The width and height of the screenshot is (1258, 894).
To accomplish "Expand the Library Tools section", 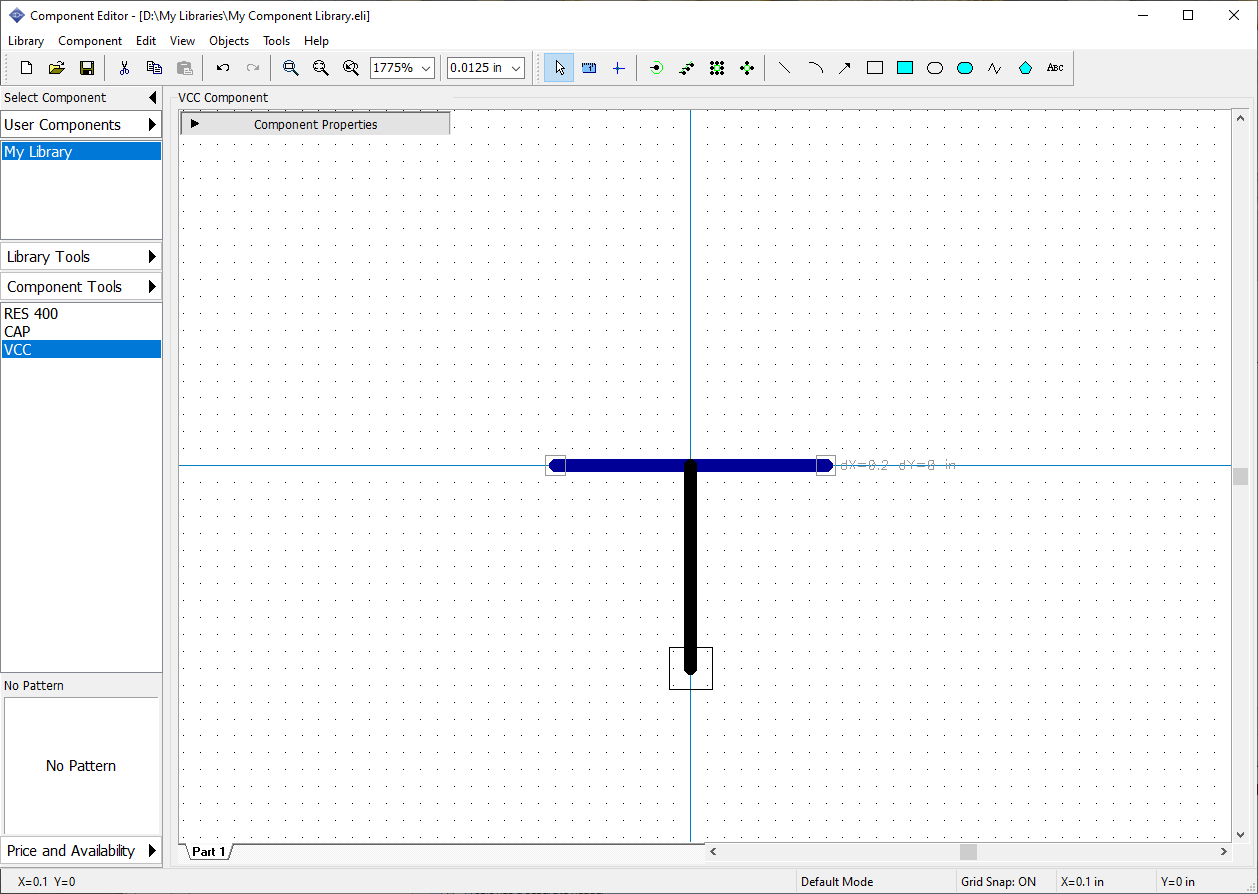I will point(81,257).
